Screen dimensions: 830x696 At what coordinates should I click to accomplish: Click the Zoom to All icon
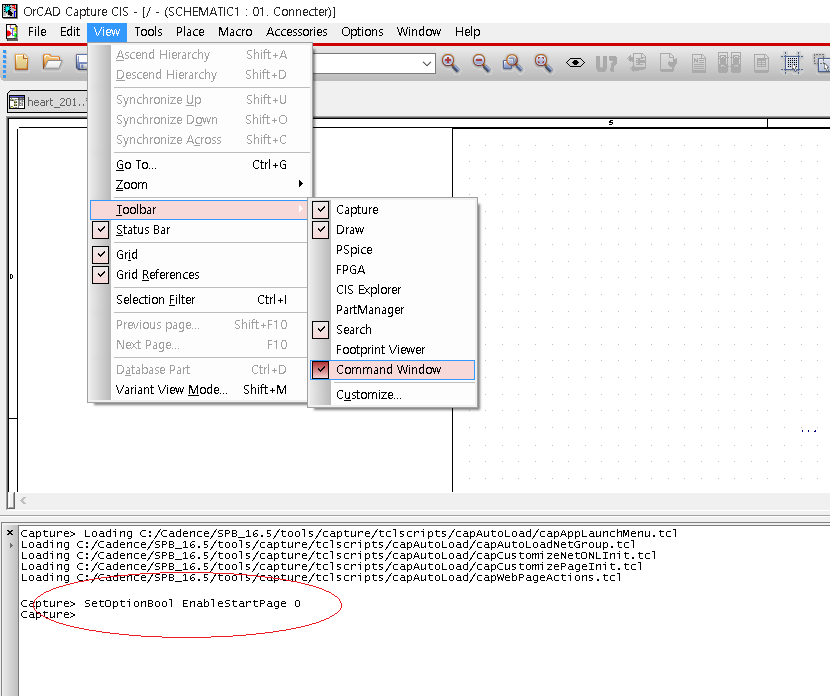coord(543,63)
